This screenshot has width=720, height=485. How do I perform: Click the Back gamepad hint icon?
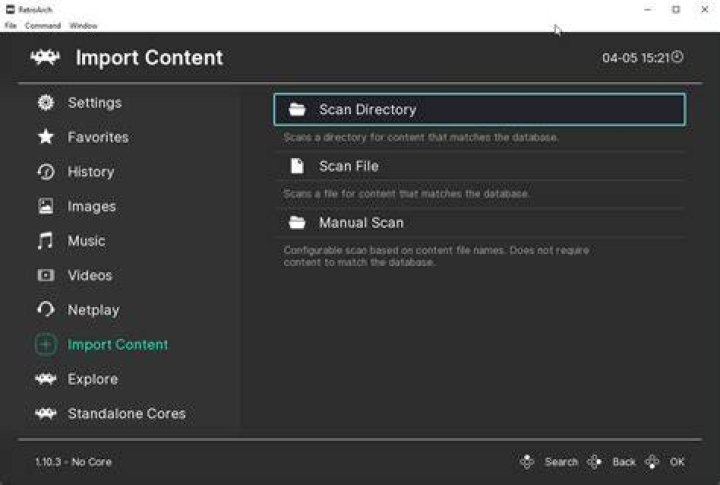(595, 462)
